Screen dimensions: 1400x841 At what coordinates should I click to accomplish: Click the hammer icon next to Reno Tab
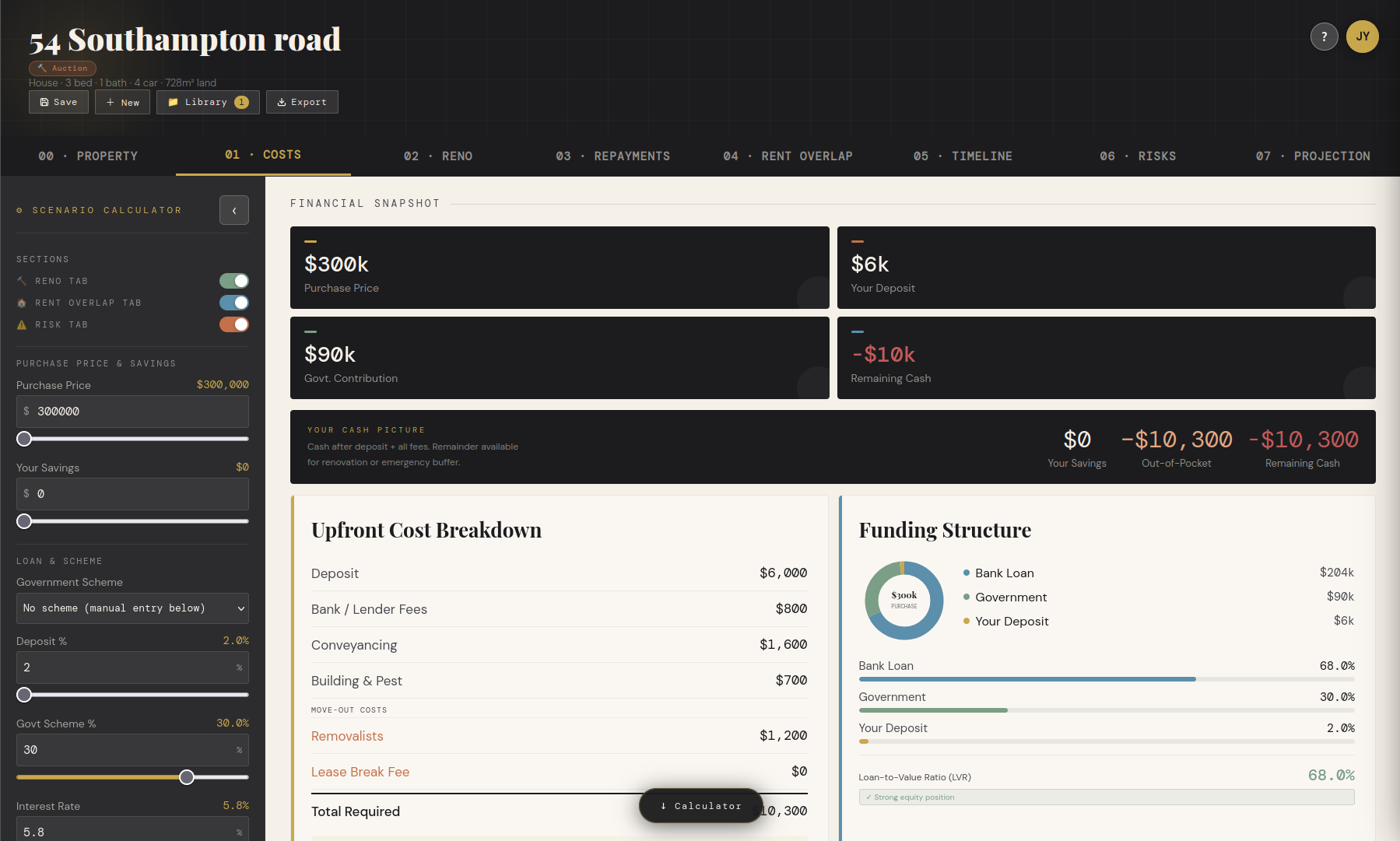pyautogui.click(x=21, y=280)
